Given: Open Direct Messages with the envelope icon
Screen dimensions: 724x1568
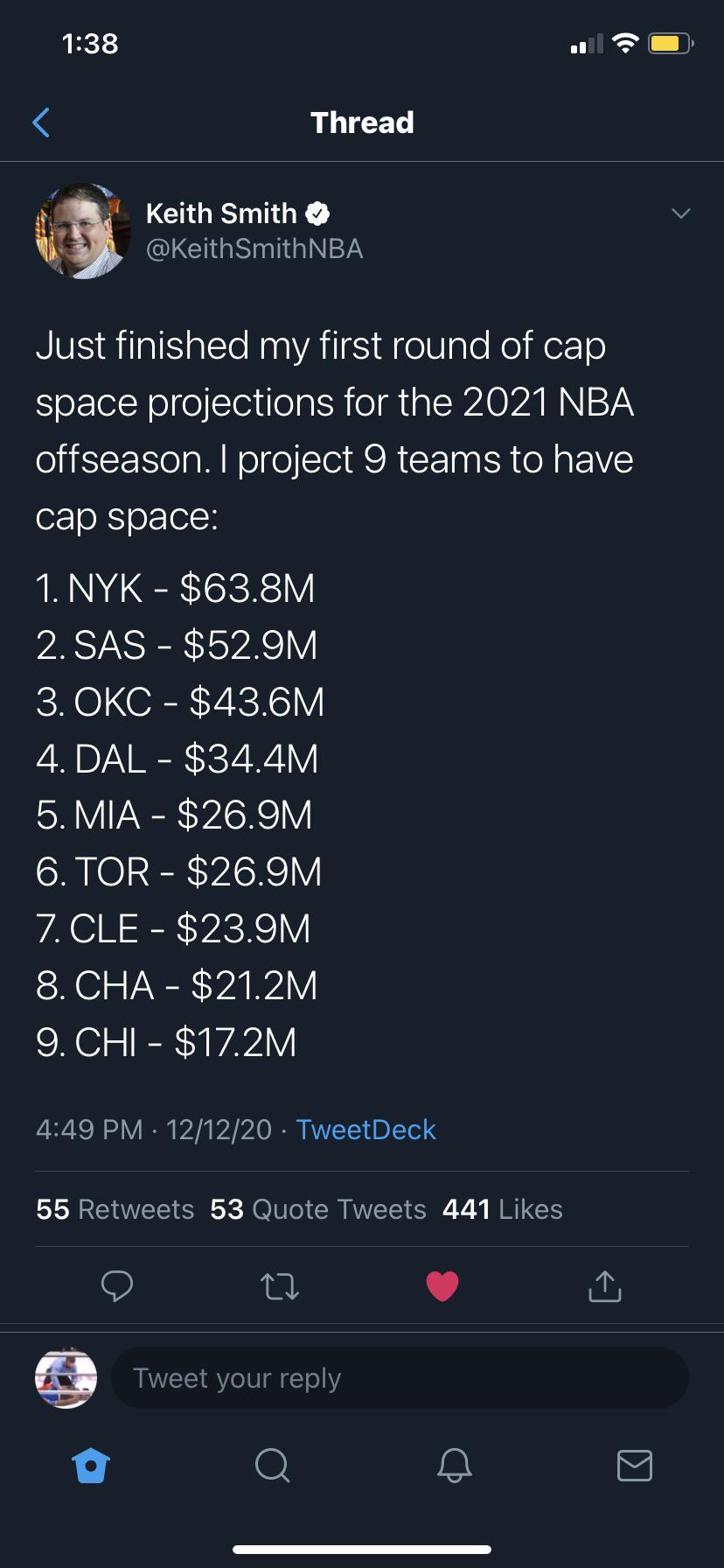Looking at the screenshot, I should [635, 1466].
